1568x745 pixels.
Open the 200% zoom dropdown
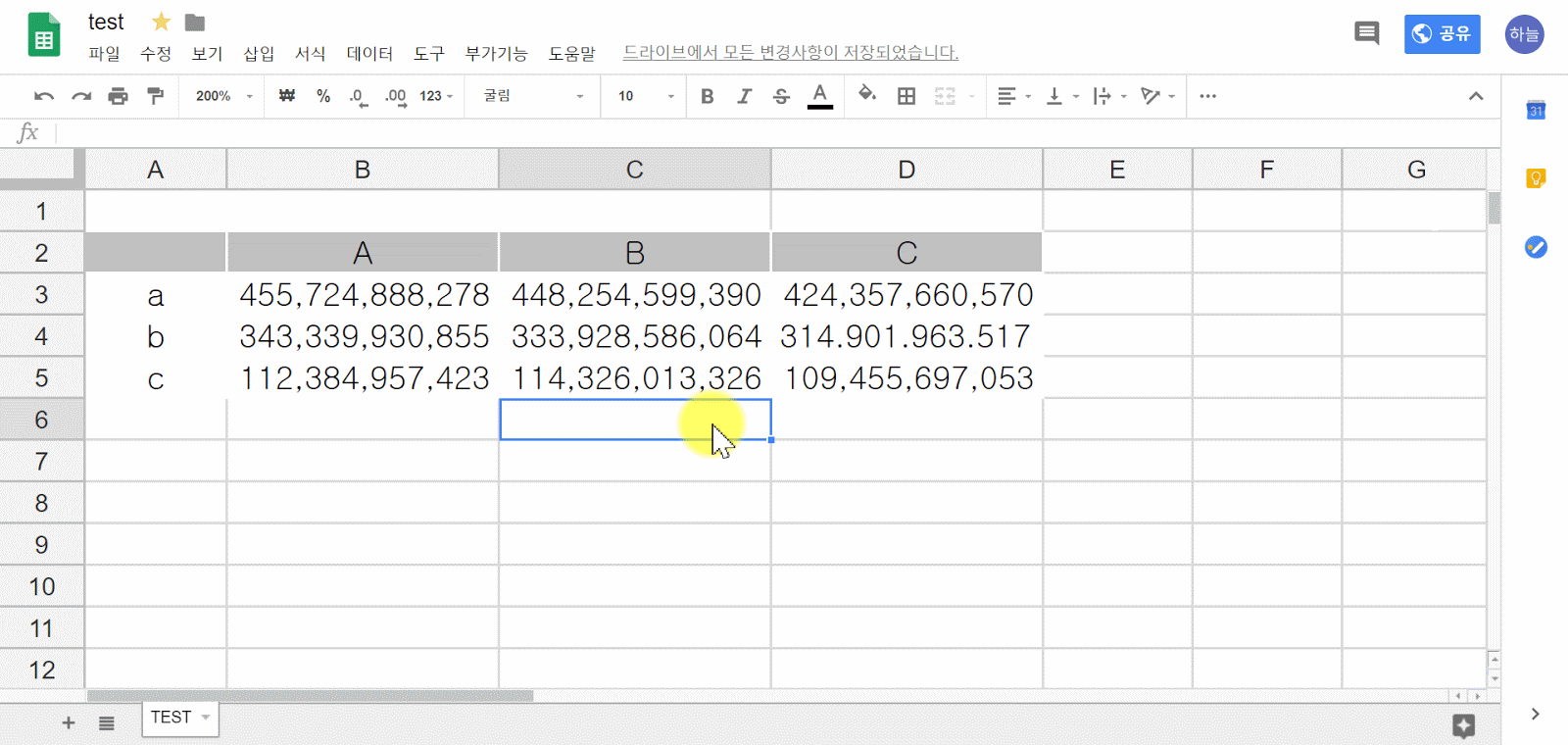[223, 96]
